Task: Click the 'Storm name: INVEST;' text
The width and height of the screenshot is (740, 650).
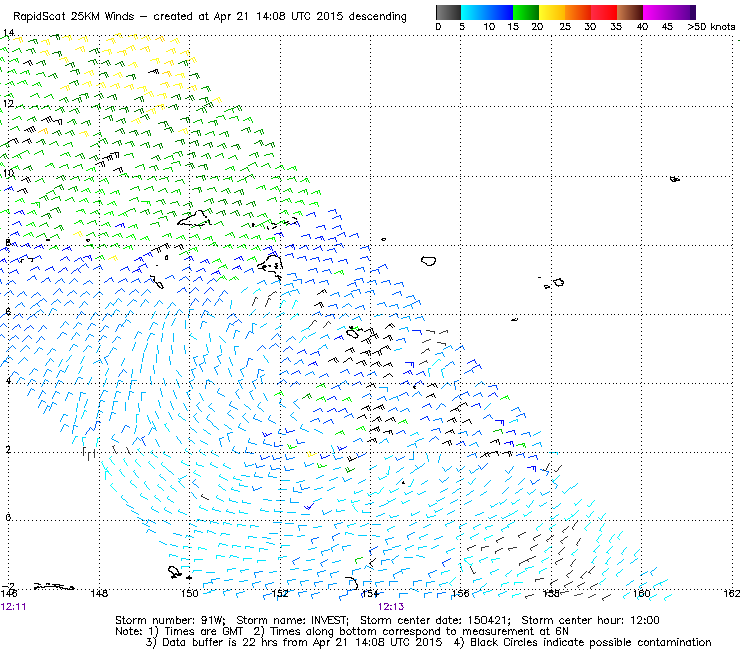Action: 293,620
